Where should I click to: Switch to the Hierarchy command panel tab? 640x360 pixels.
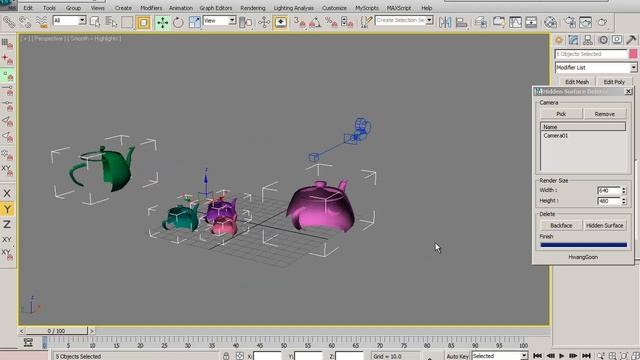point(588,40)
